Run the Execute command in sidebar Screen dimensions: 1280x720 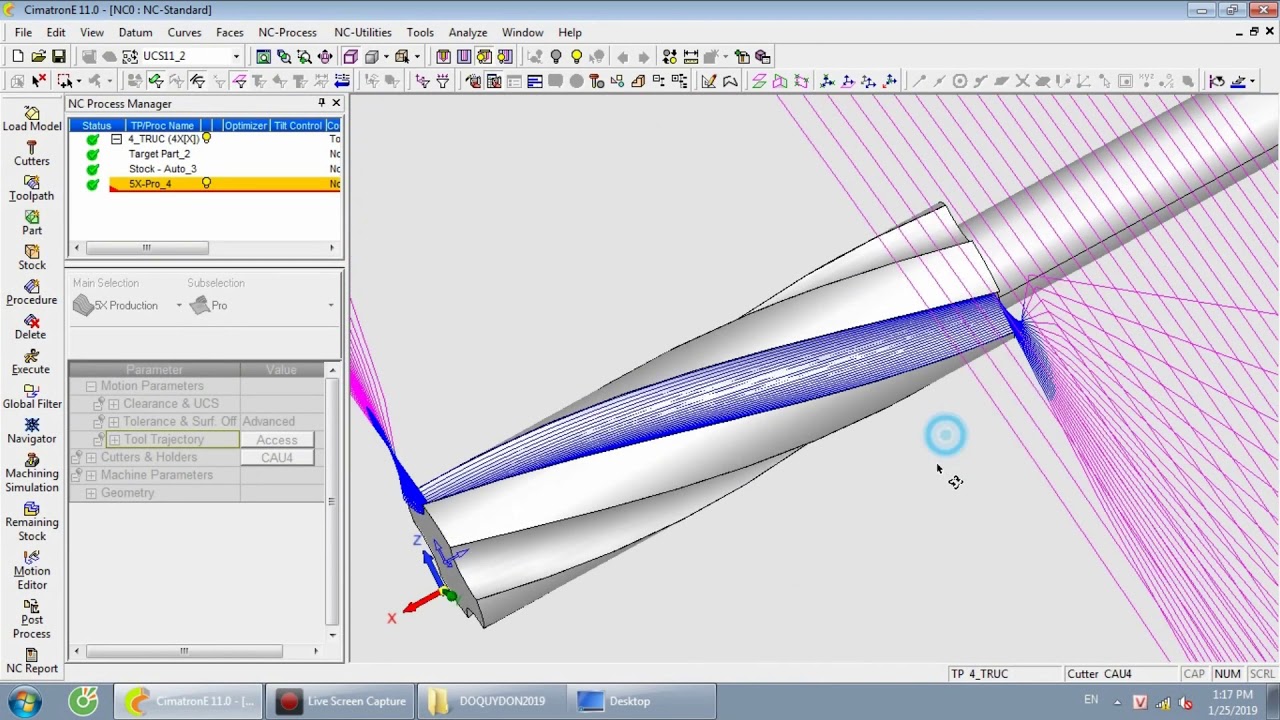[x=32, y=362]
